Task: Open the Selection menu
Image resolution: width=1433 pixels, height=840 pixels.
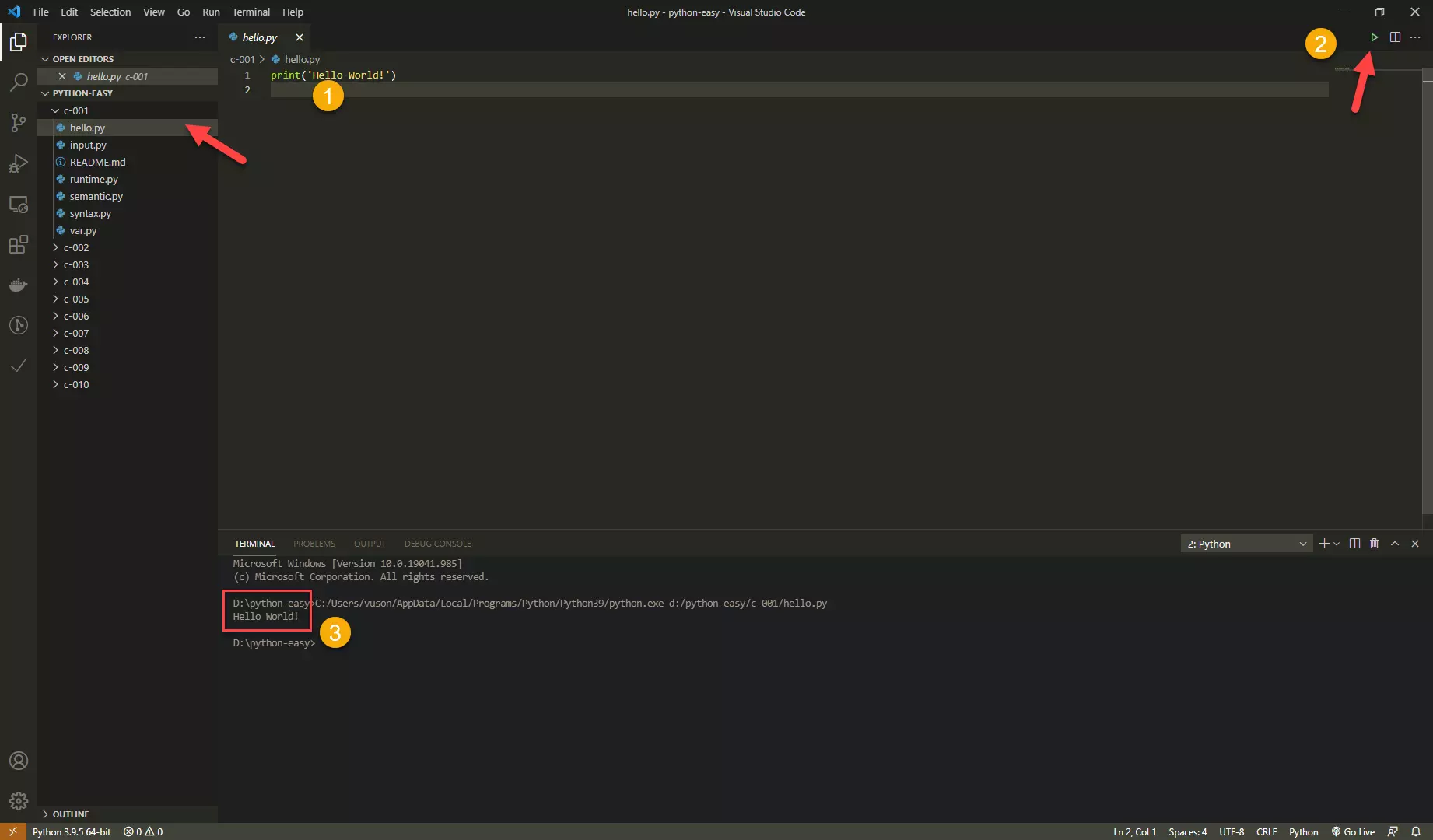Action: click(x=110, y=12)
